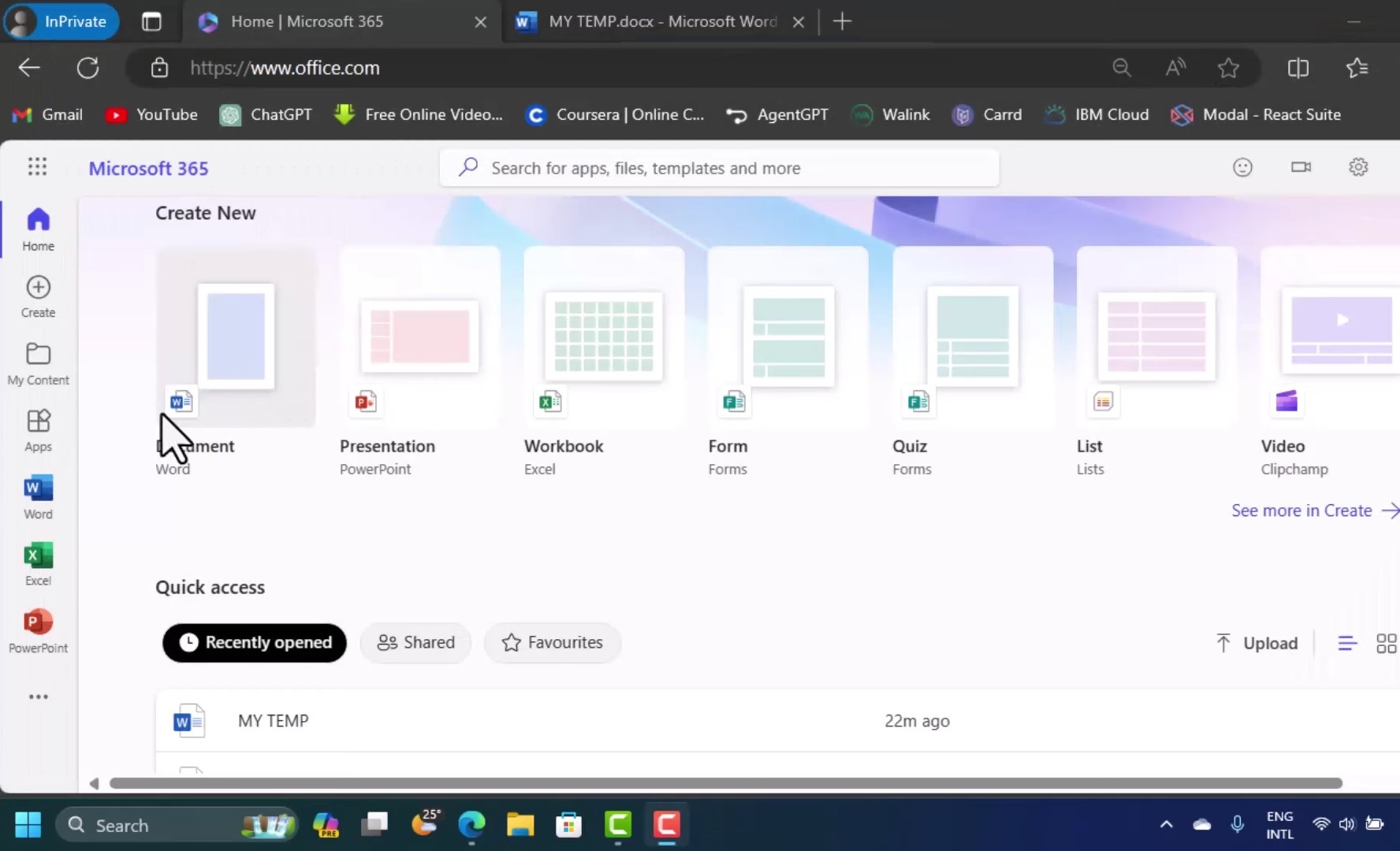Viewport: 1400px width, 851px height.
Task: Focus the Microsoft 365 search box
Action: point(719,168)
